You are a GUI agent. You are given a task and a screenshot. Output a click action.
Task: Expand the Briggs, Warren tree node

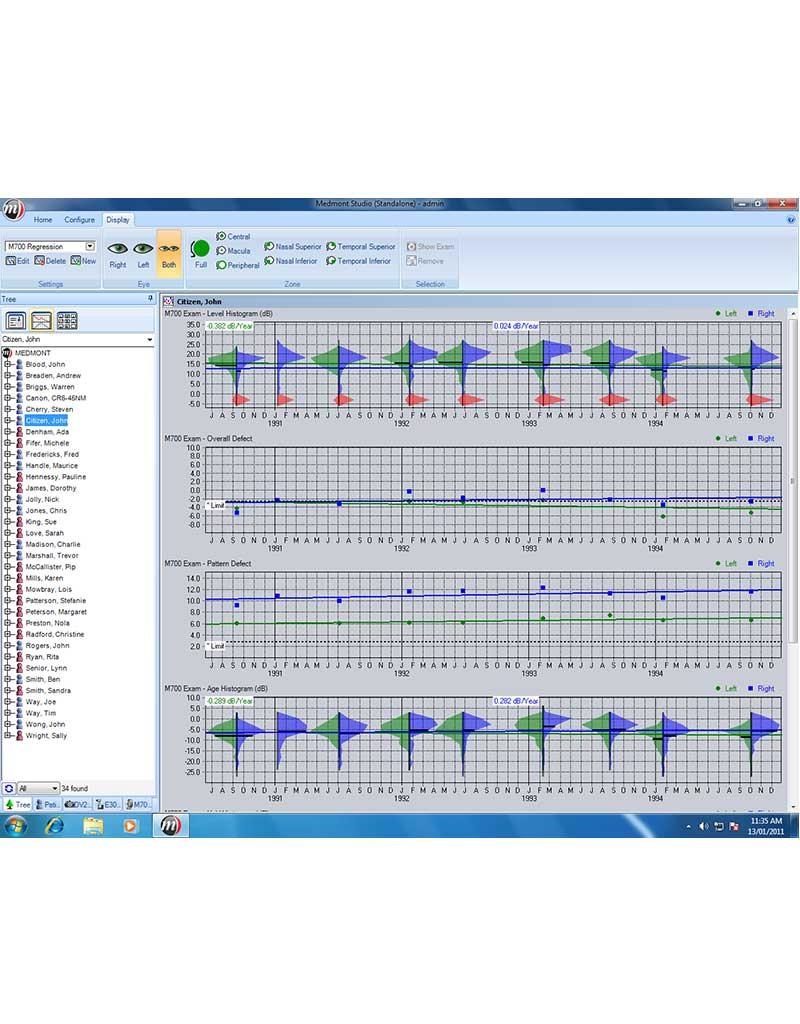(x=8, y=387)
